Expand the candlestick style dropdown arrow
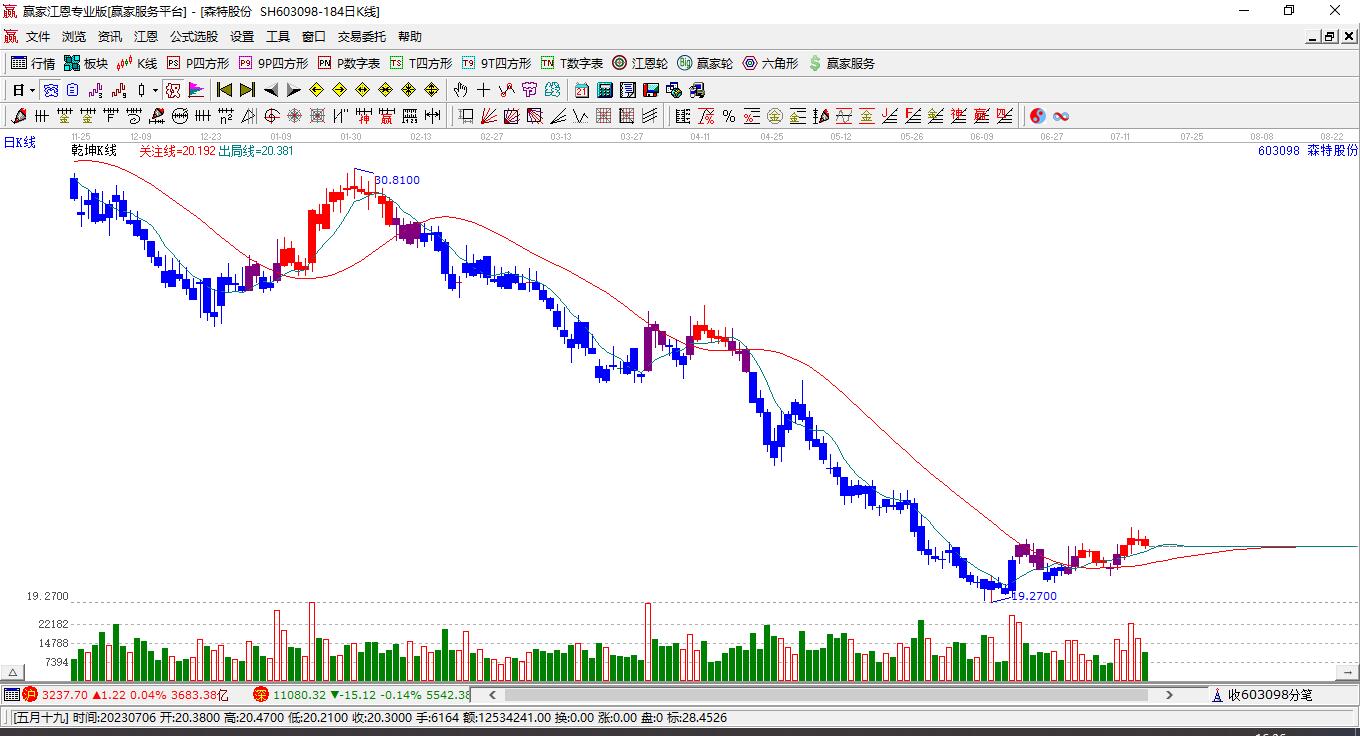1360x736 pixels. (x=155, y=90)
